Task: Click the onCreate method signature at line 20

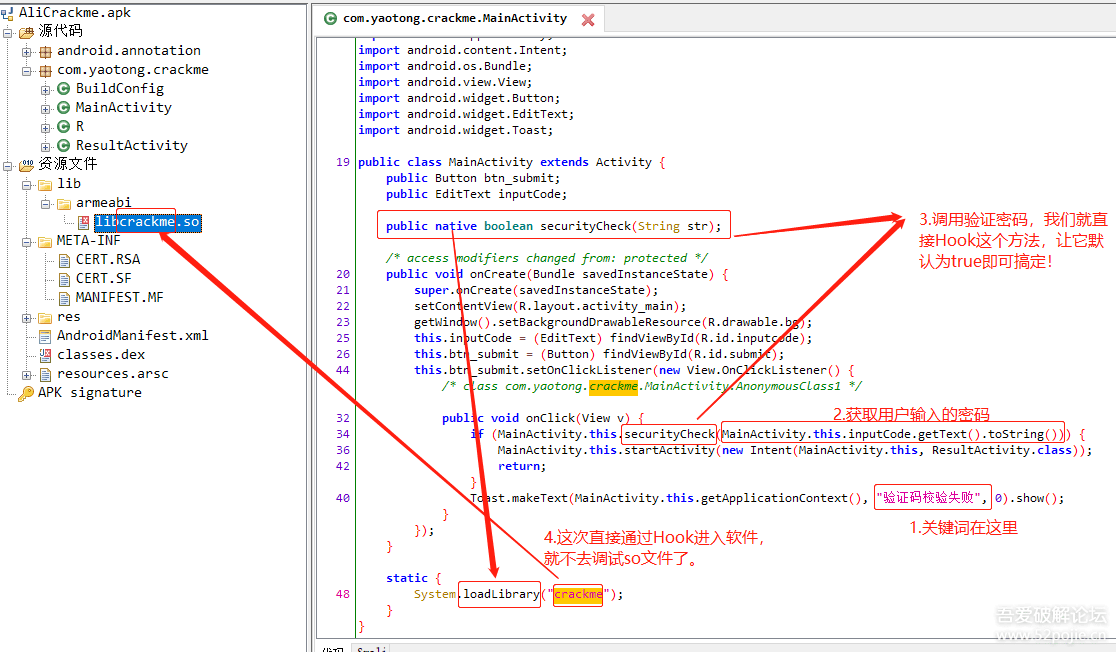Action: [x=557, y=274]
